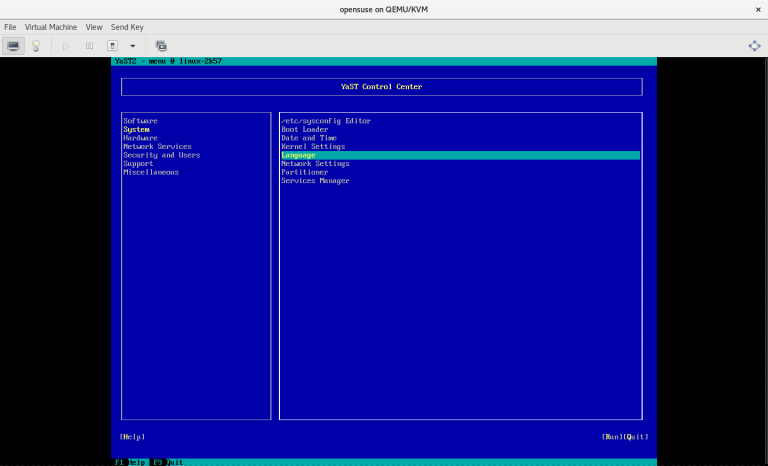Select Hardware category in YaST

tap(141, 138)
